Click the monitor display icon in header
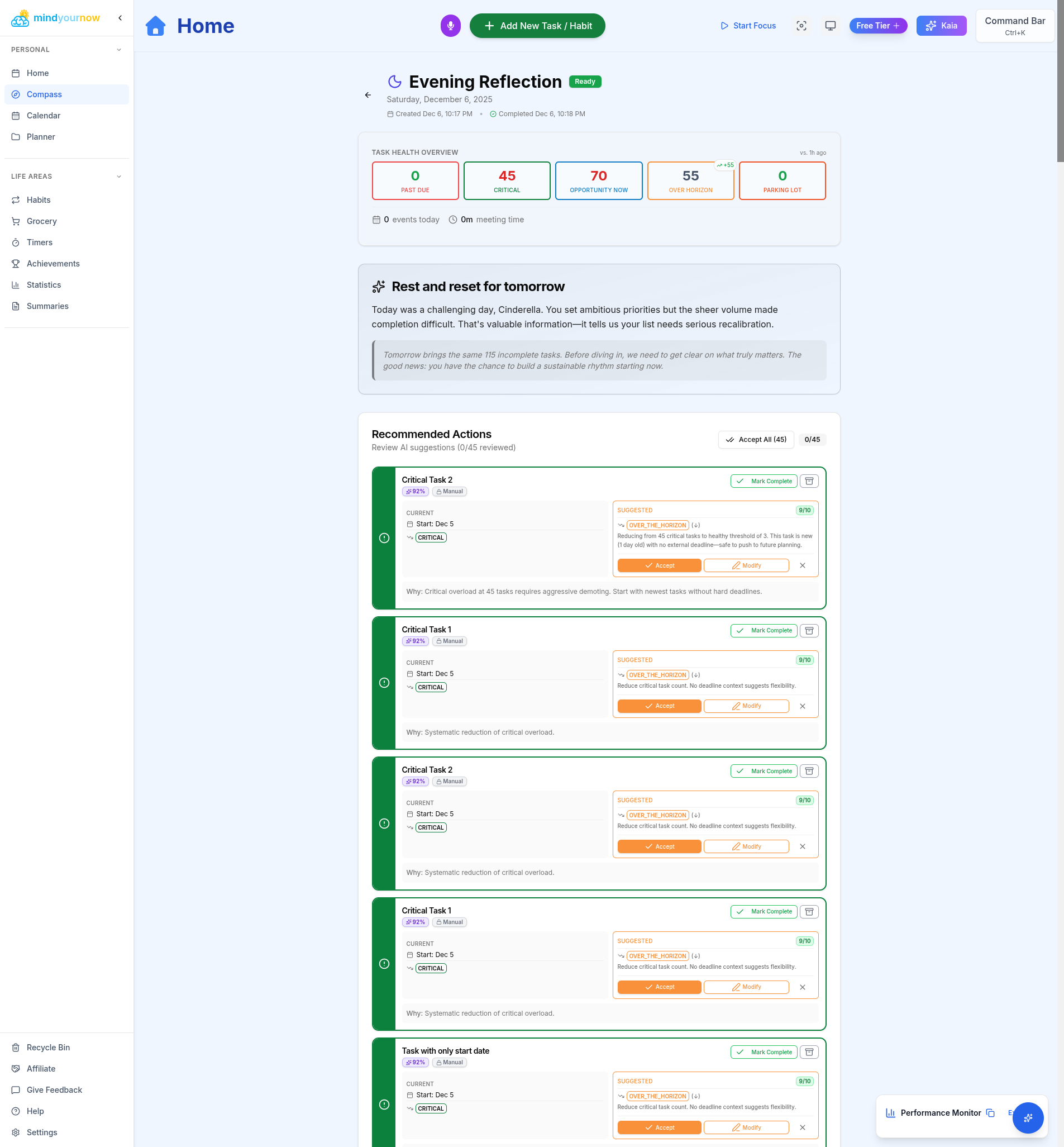Screen dimensions: 1064x1147 click(829, 26)
